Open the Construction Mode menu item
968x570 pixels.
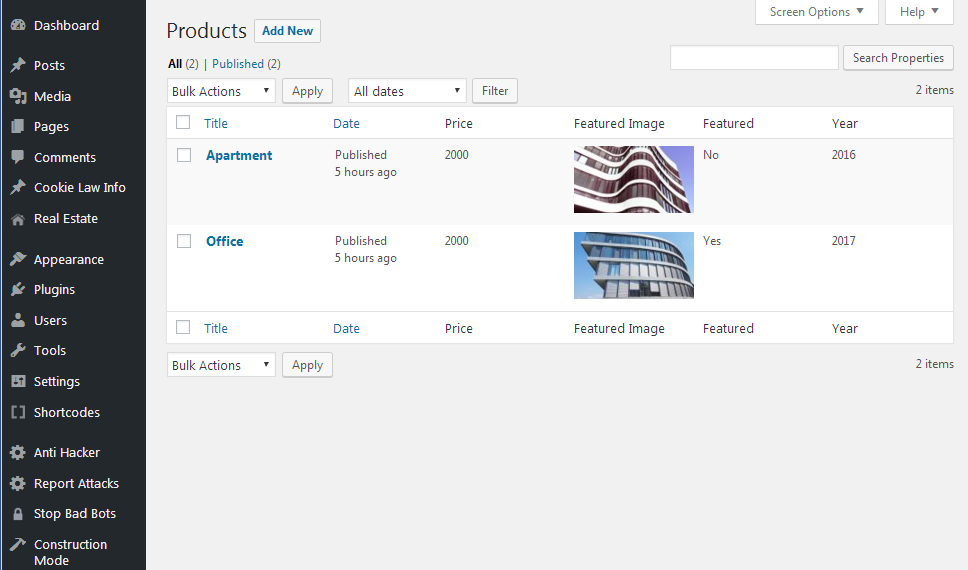coord(70,552)
